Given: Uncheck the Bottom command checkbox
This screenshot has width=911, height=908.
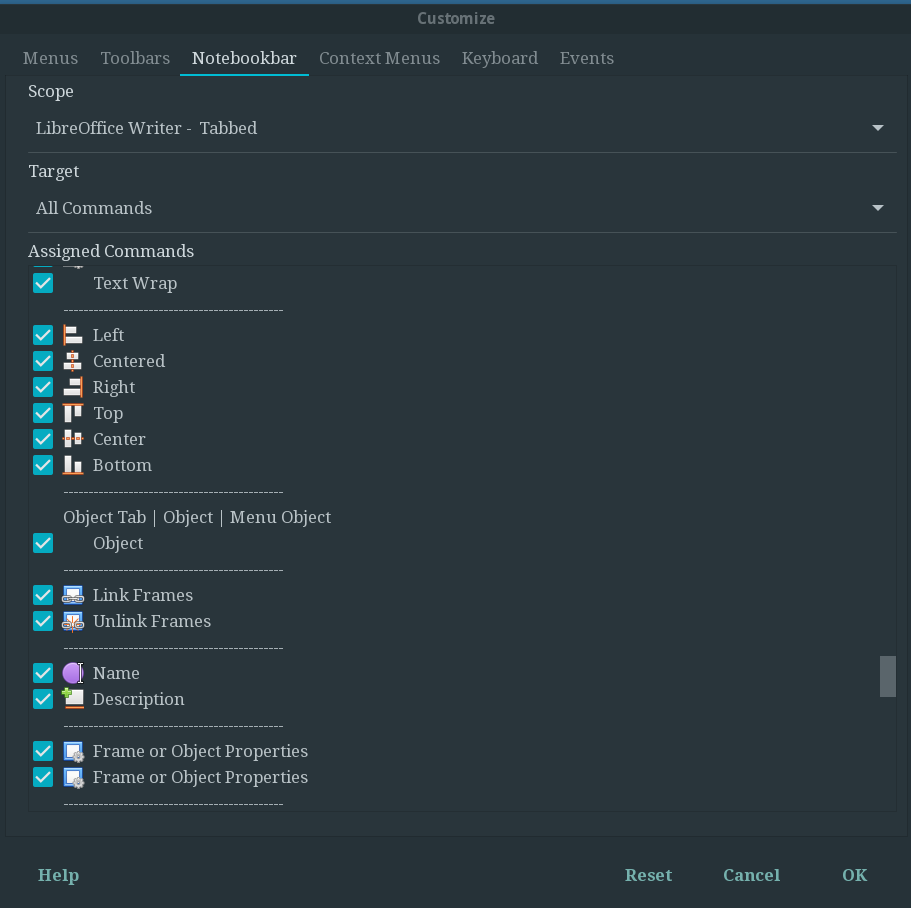Looking at the screenshot, I should (x=43, y=465).
